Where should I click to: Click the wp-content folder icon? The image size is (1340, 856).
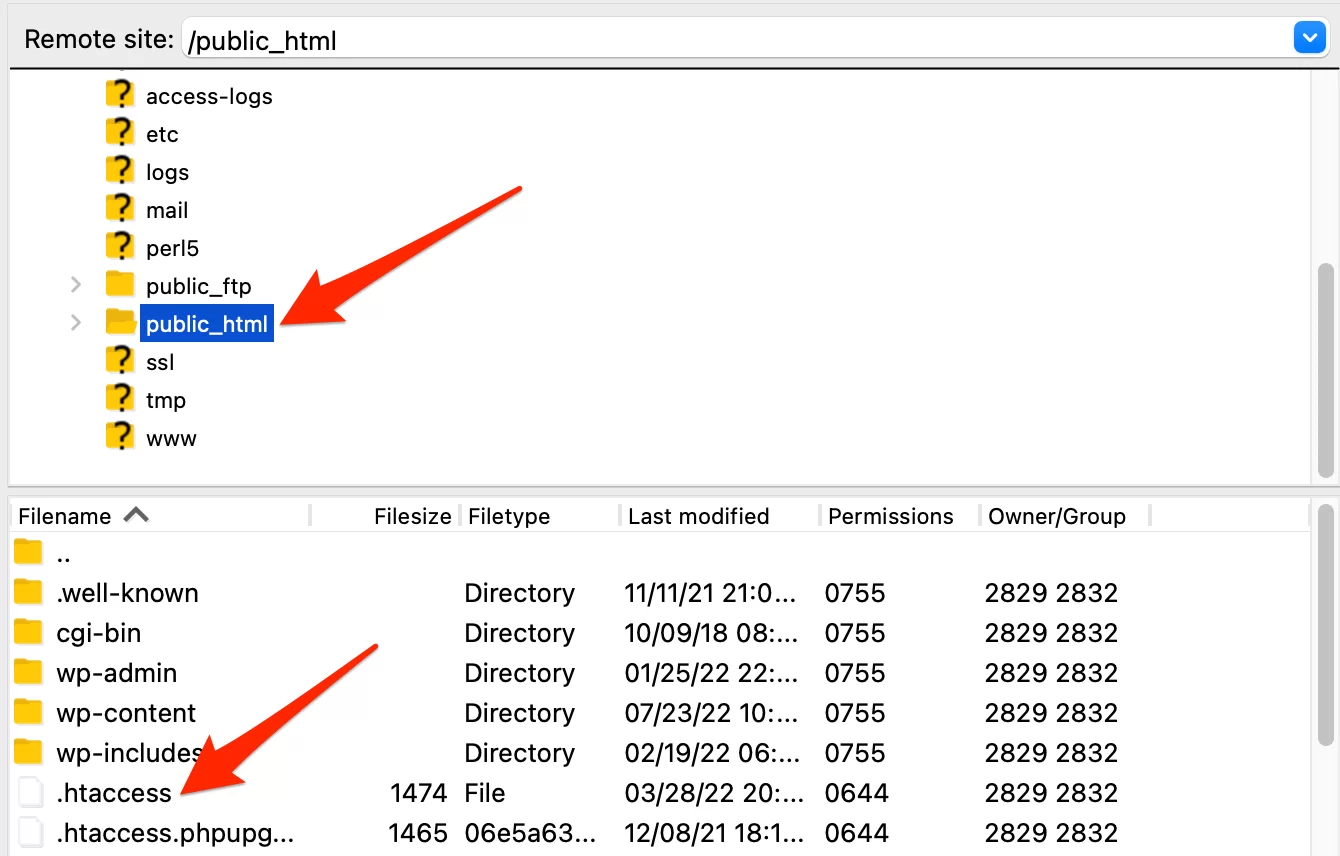[x=29, y=712]
